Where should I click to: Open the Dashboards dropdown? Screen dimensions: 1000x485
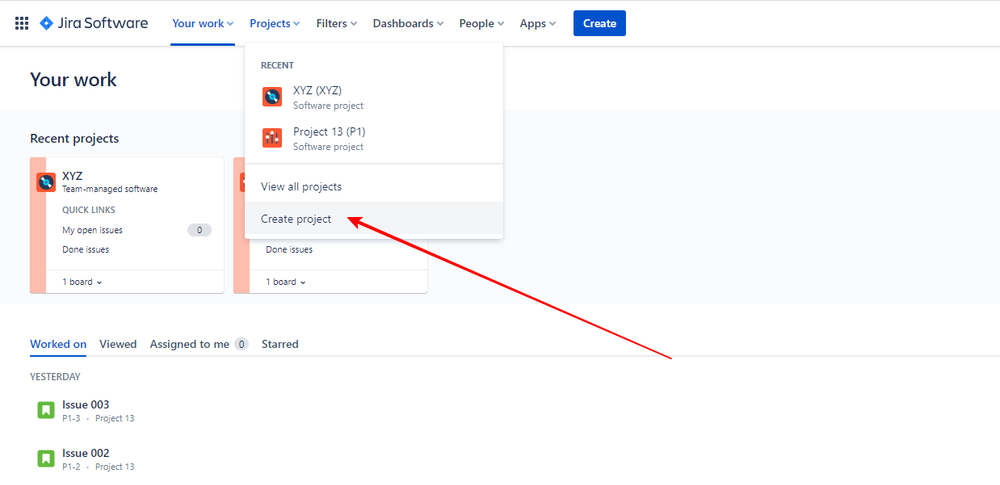coord(408,24)
